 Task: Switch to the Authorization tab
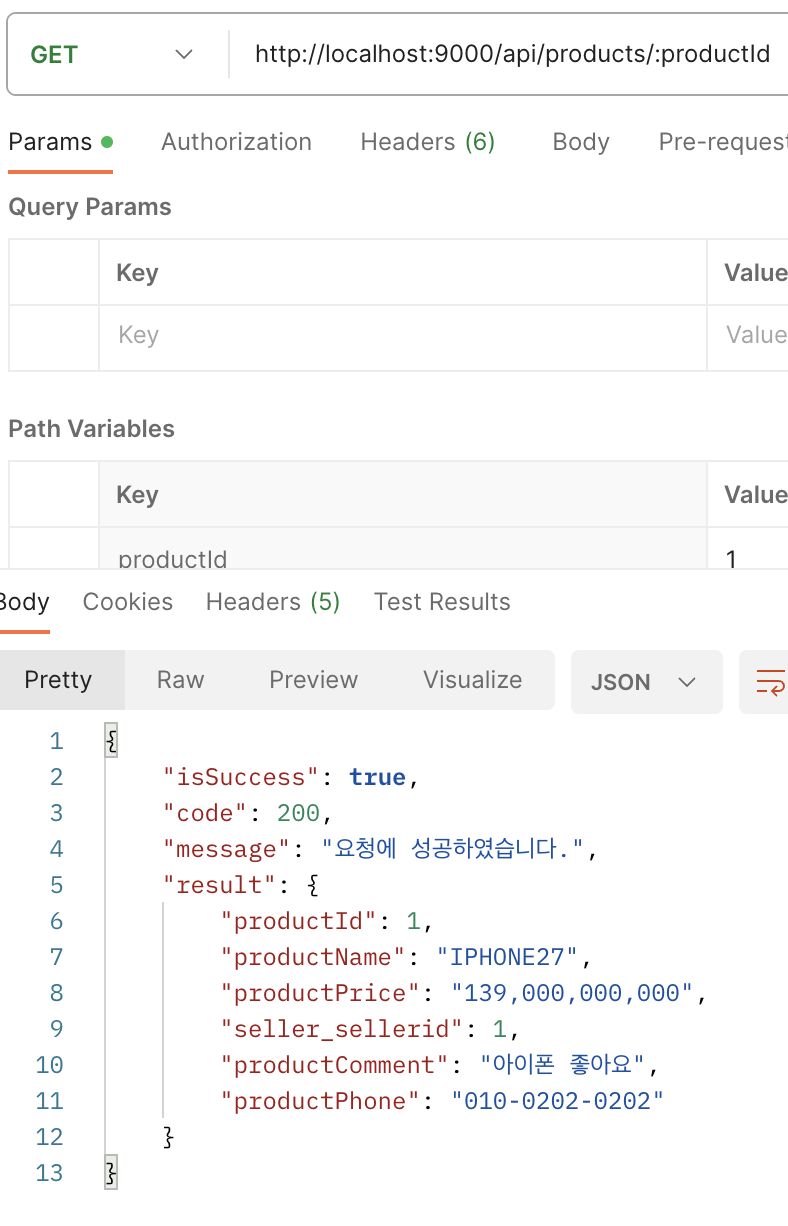tap(236, 142)
